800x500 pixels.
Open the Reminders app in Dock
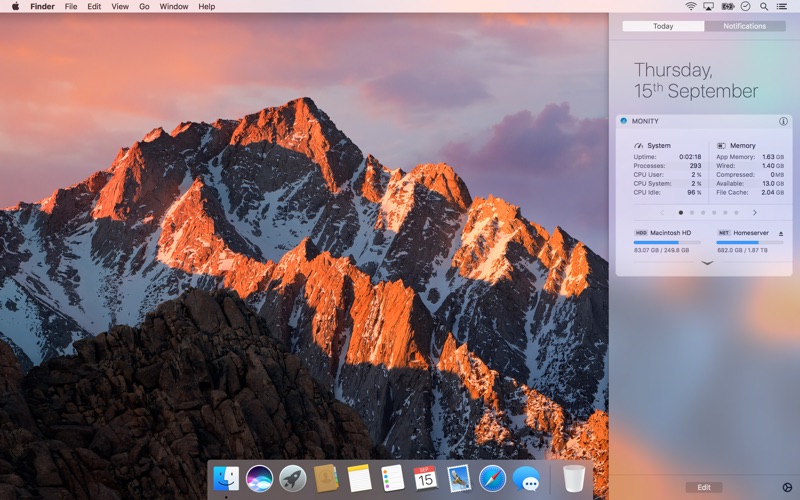coord(393,478)
